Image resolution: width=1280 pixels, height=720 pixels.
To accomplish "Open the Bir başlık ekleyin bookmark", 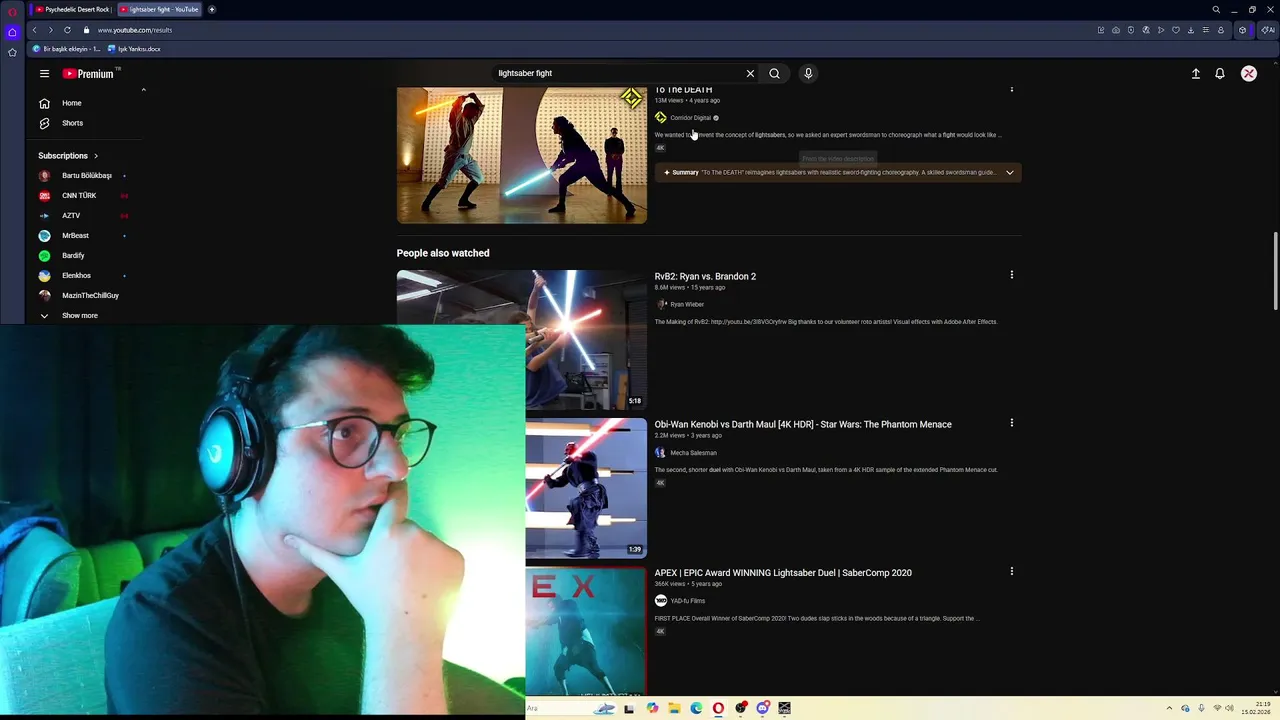I will click(66, 49).
